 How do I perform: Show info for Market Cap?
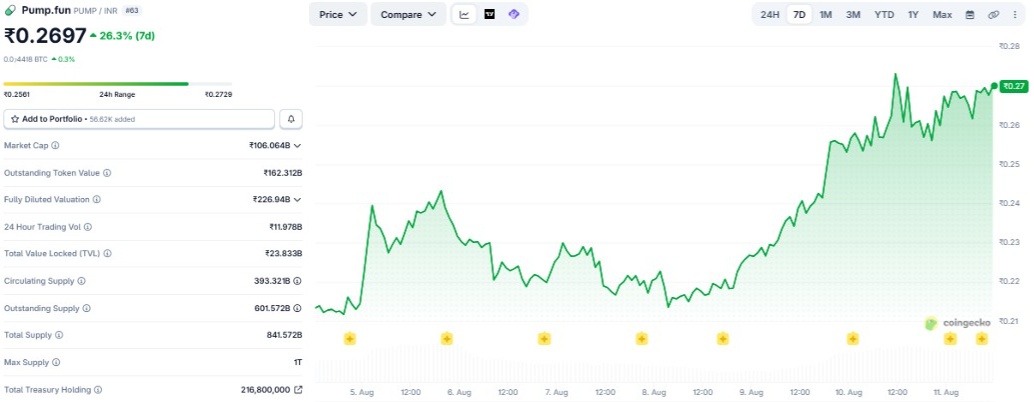[55, 145]
